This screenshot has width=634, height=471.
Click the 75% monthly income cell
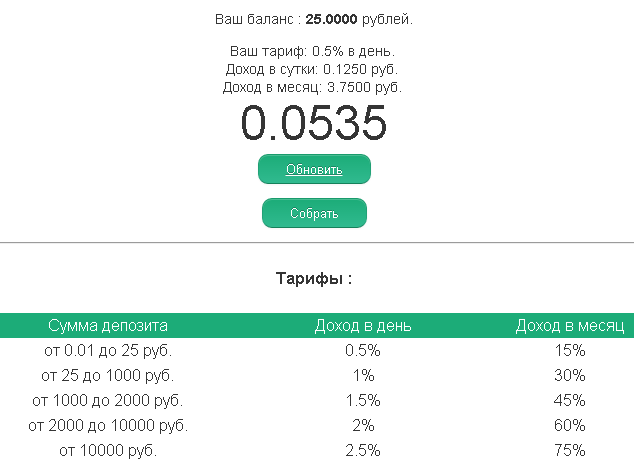pos(569,451)
